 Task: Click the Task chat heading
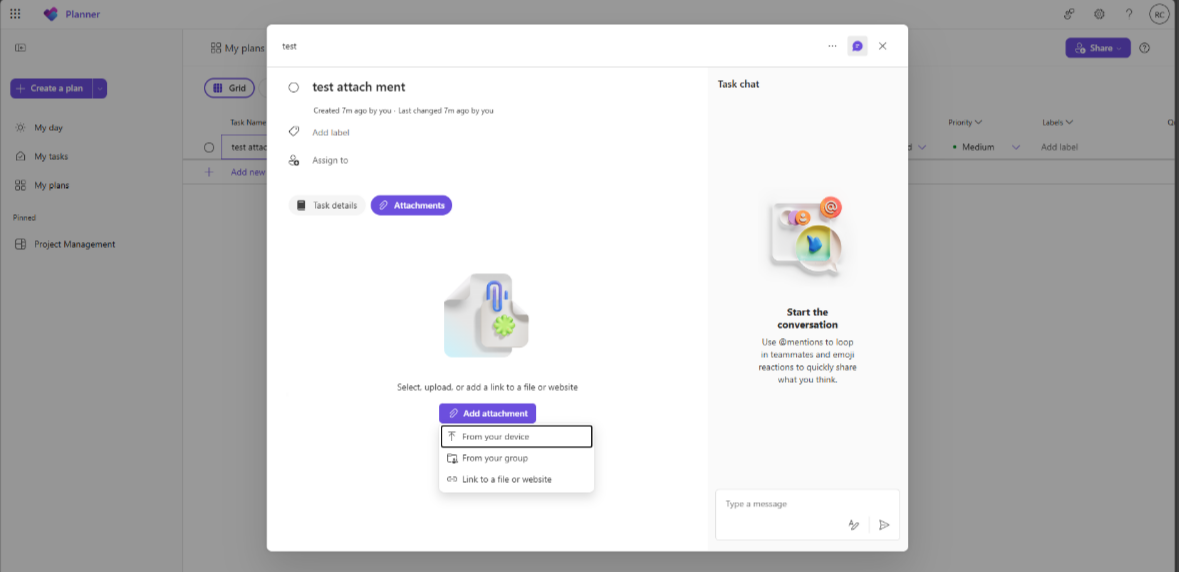pos(738,84)
